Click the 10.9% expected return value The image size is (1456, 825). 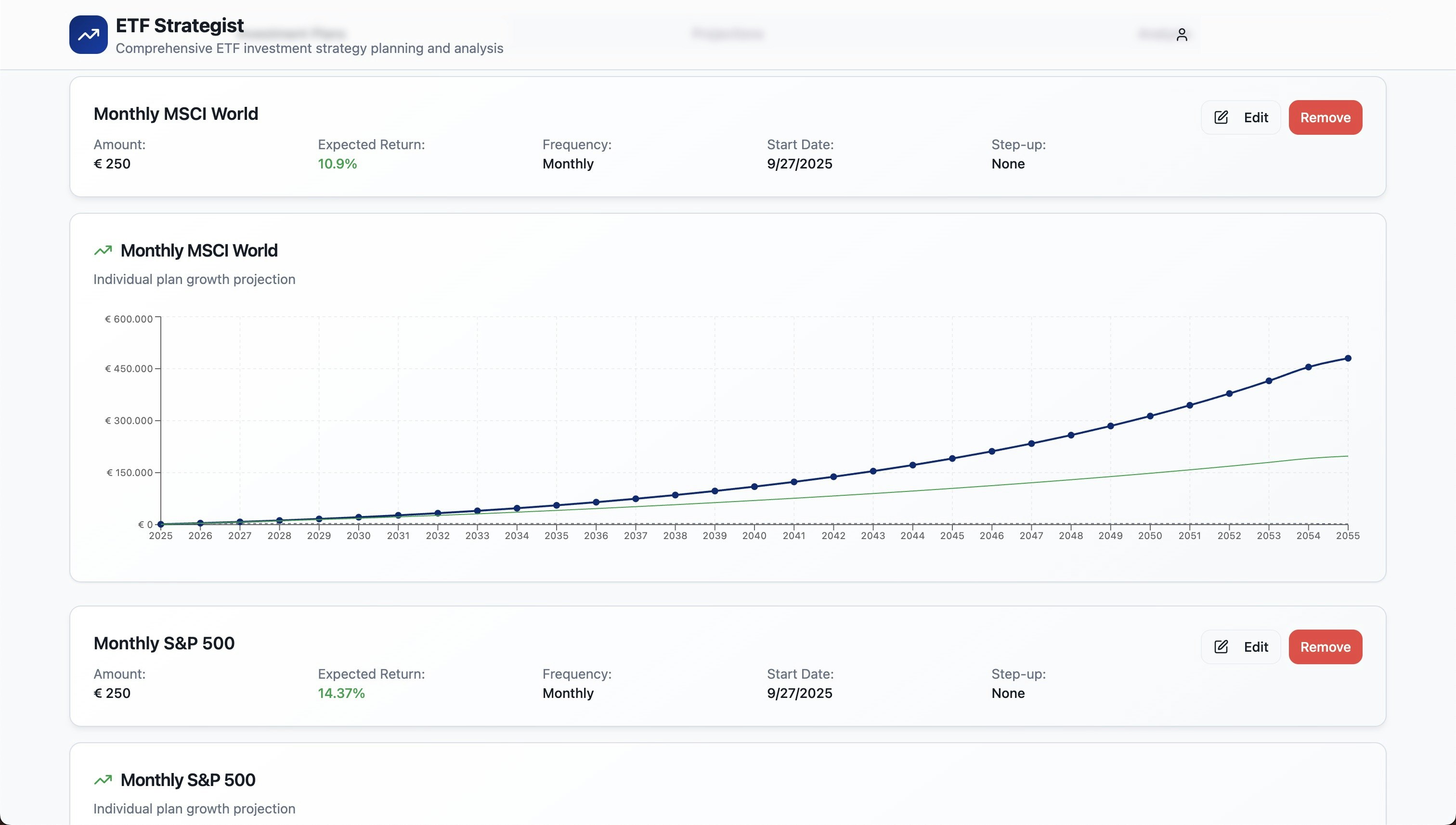337,164
